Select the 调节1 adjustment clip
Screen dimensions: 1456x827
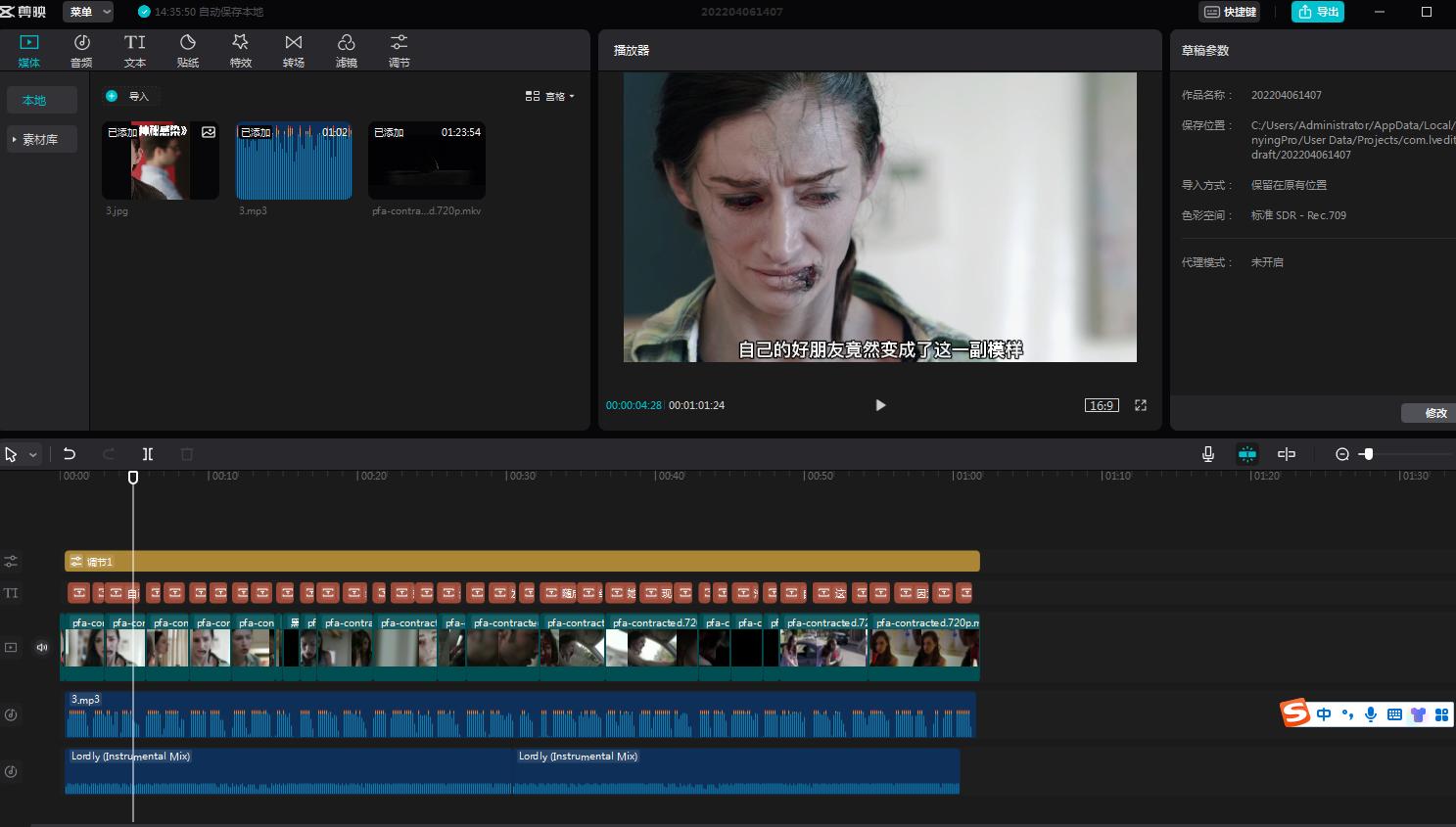pyautogui.click(x=522, y=561)
